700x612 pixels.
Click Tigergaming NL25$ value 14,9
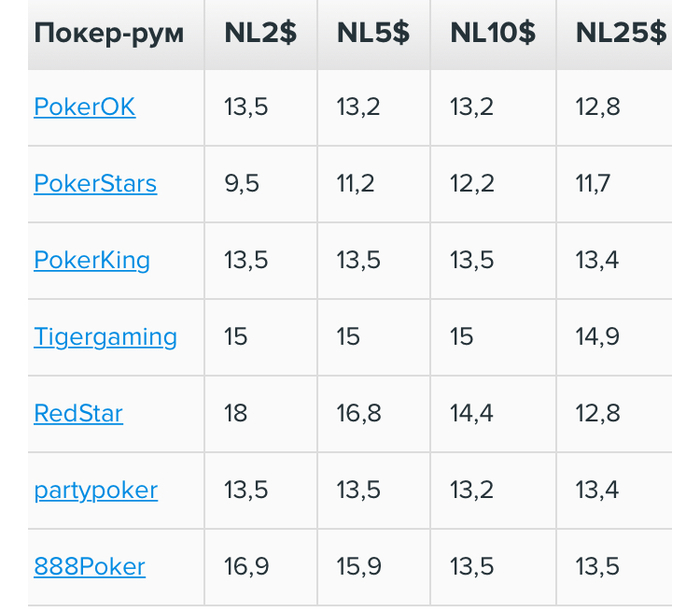tap(597, 337)
